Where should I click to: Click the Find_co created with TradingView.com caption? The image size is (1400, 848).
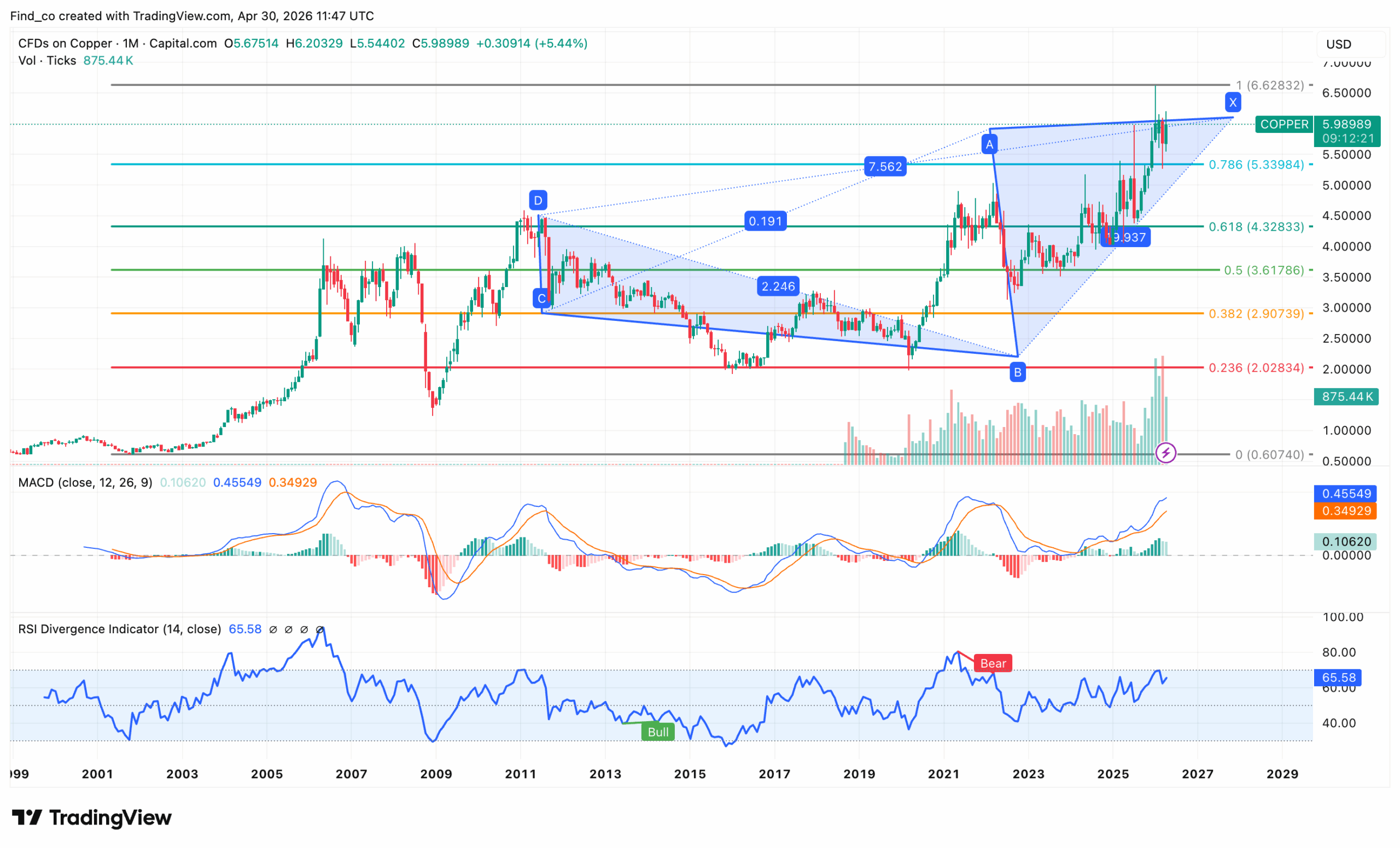coord(192,16)
